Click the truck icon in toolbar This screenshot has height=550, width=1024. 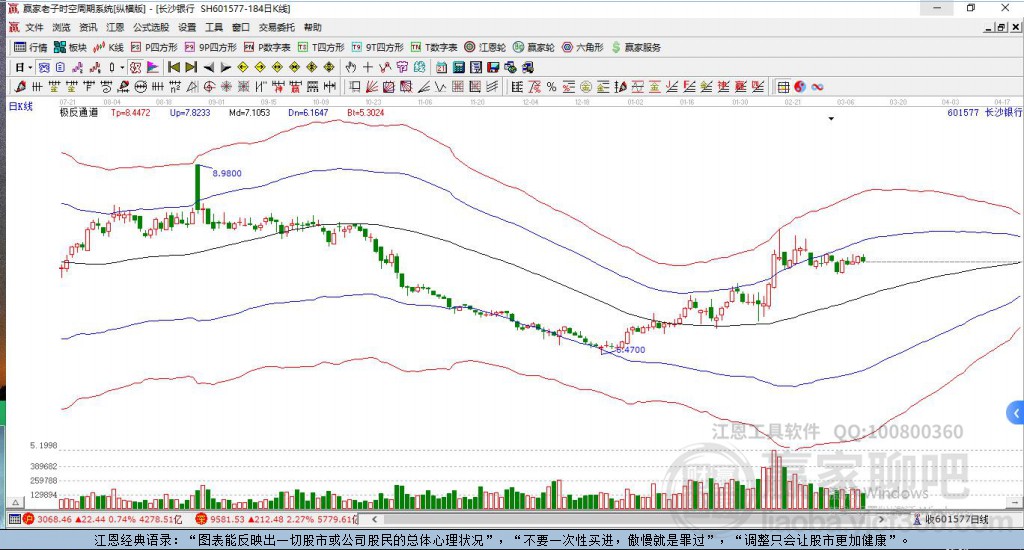click(528, 67)
